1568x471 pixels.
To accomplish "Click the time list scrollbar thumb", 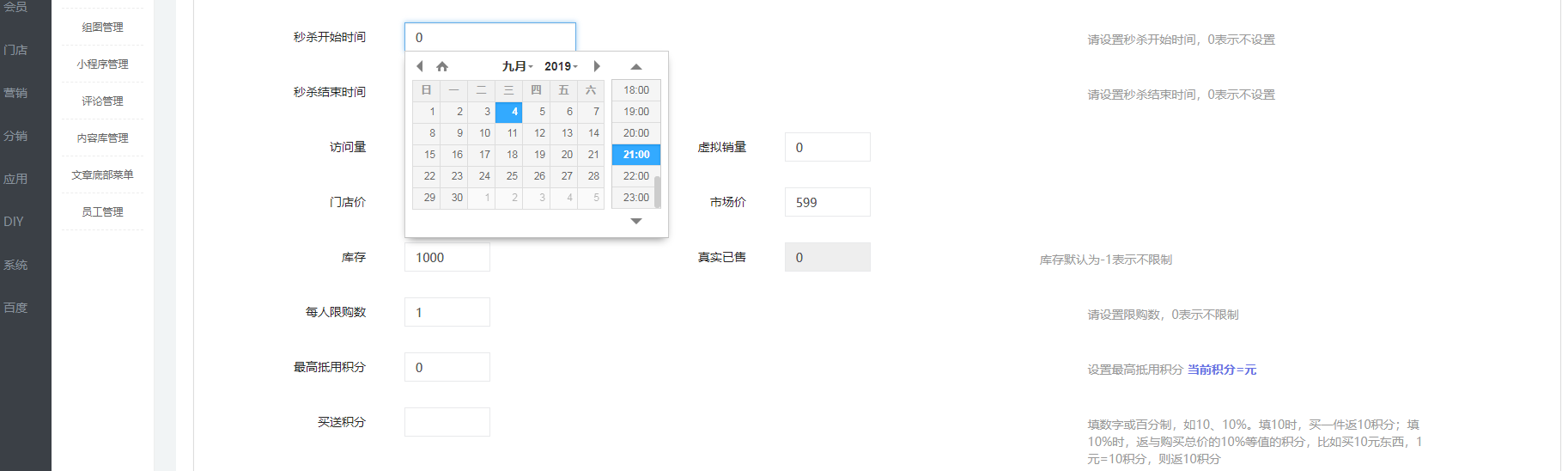I will coord(658,193).
